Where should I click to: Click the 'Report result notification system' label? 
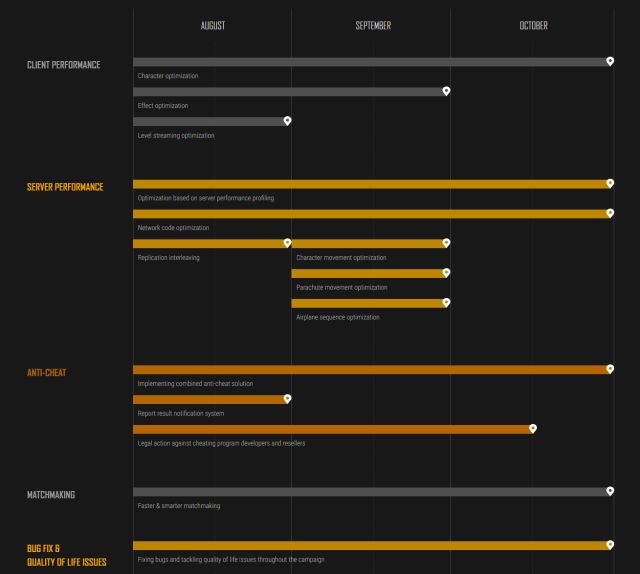[x=181, y=414]
